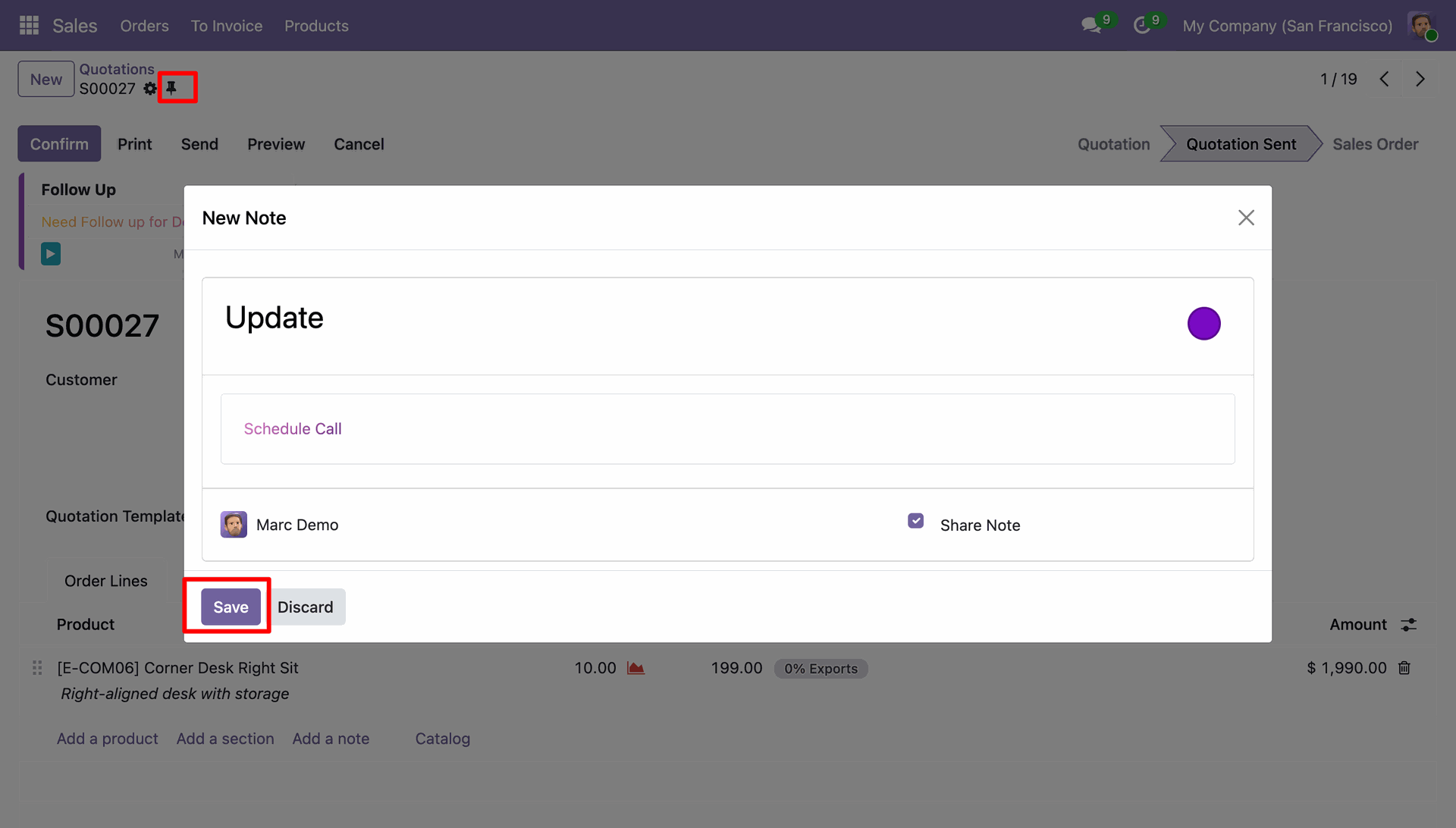The image size is (1456, 828).
Task: Click the pin note icon next to S00027
Action: pos(171,88)
